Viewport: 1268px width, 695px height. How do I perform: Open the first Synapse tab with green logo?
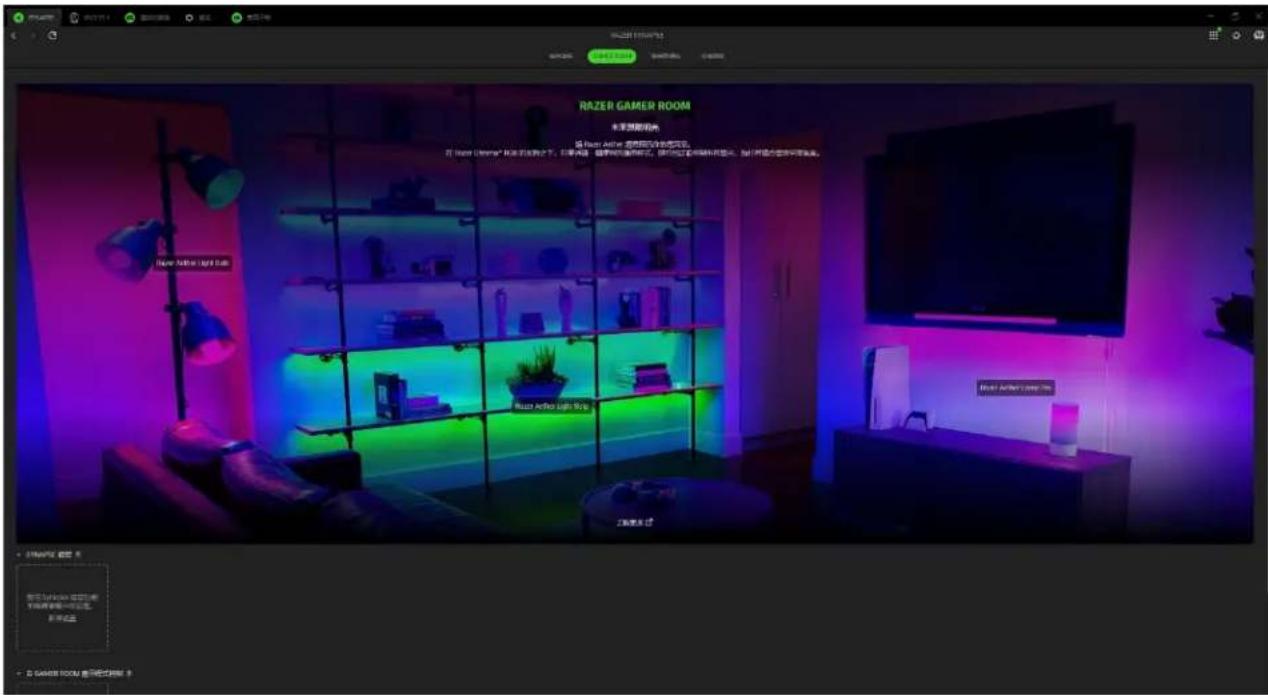[32, 17]
